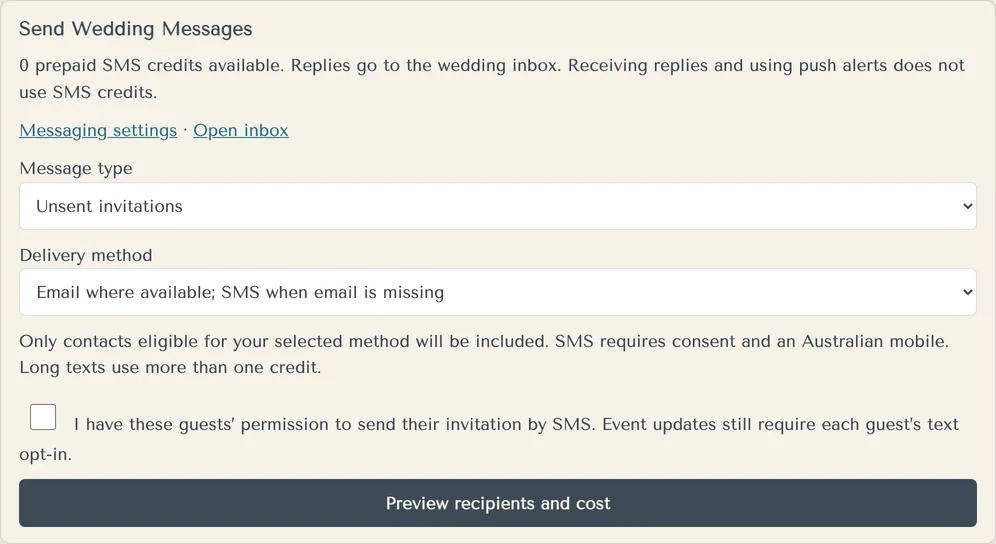Click the chevron arrow on Delivery method select
Image resolution: width=996 pixels, height=544 pixels.
[x=967, y=292]
